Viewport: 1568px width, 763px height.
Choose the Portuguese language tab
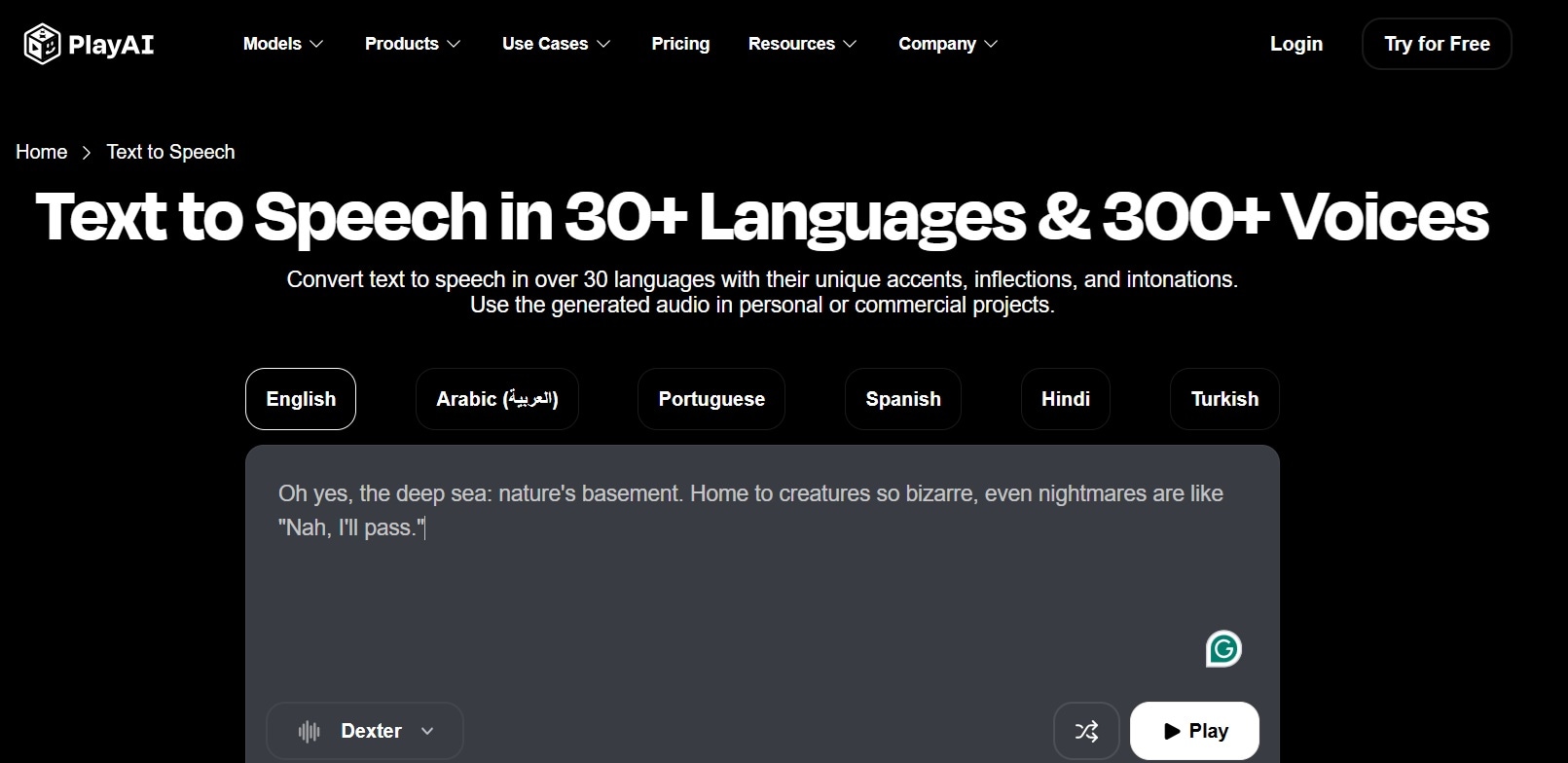[x=711, y=399]
